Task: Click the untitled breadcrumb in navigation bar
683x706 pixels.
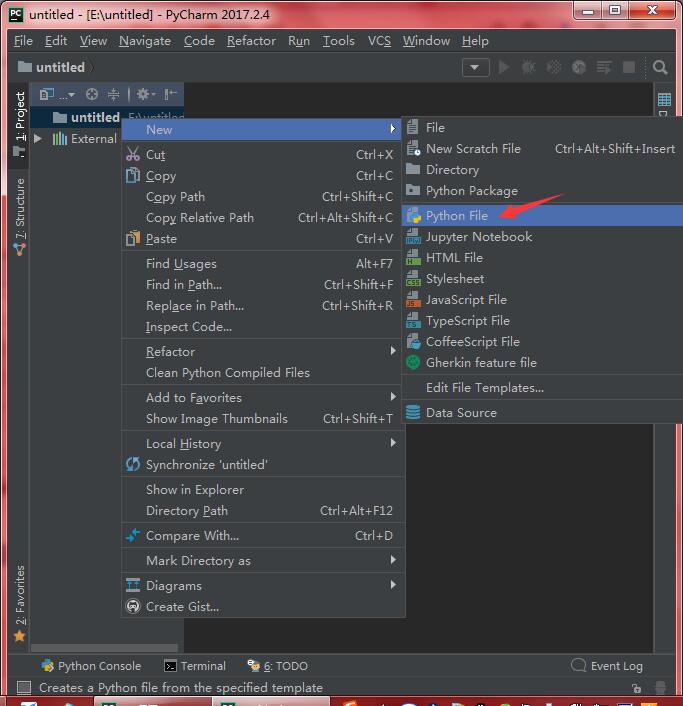Action: pyautogui.click(x=51, y=68)
